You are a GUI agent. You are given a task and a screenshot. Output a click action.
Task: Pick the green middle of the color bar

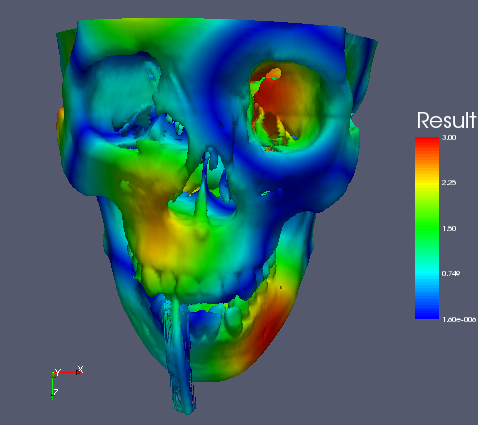pos(427,229)
